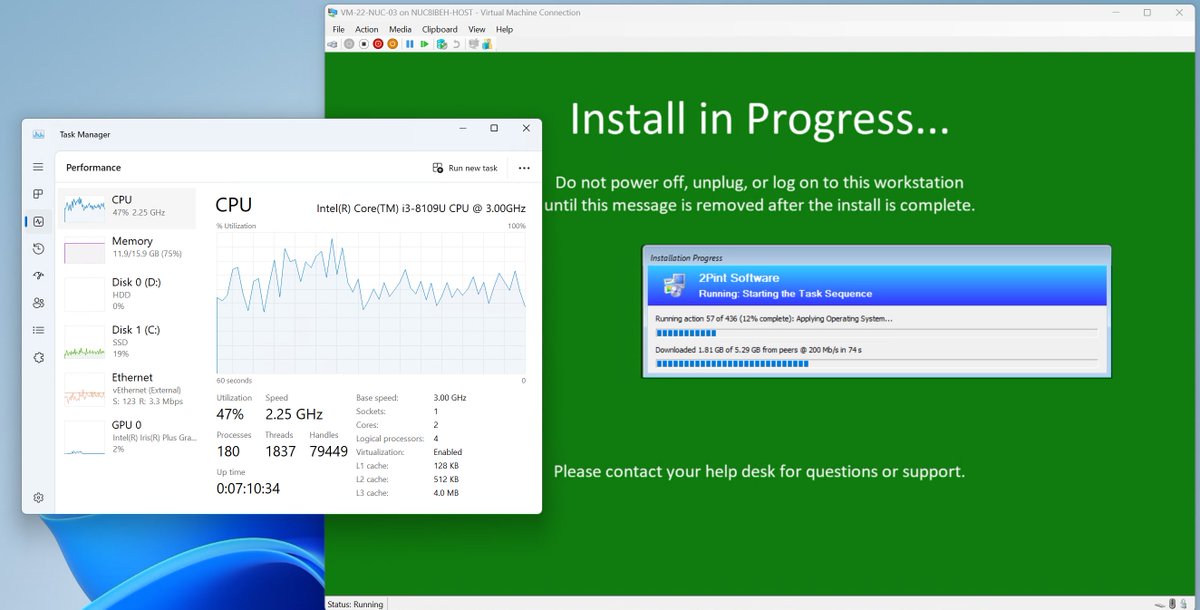Viewport: 1200px width, 610px height.
Task: Start the virtual machine
Action: [x=349, y=43]
